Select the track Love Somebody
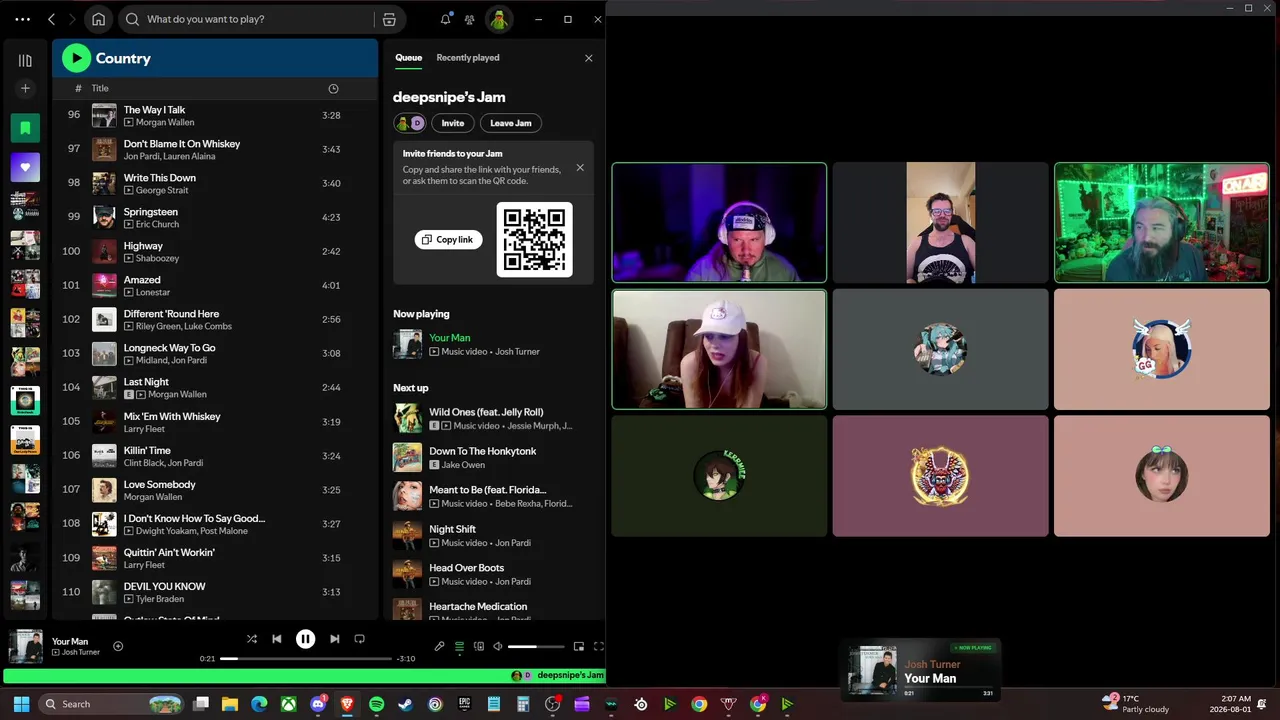Image resolution: width=1280 pixels, height=720 pixels. (215, 490)
